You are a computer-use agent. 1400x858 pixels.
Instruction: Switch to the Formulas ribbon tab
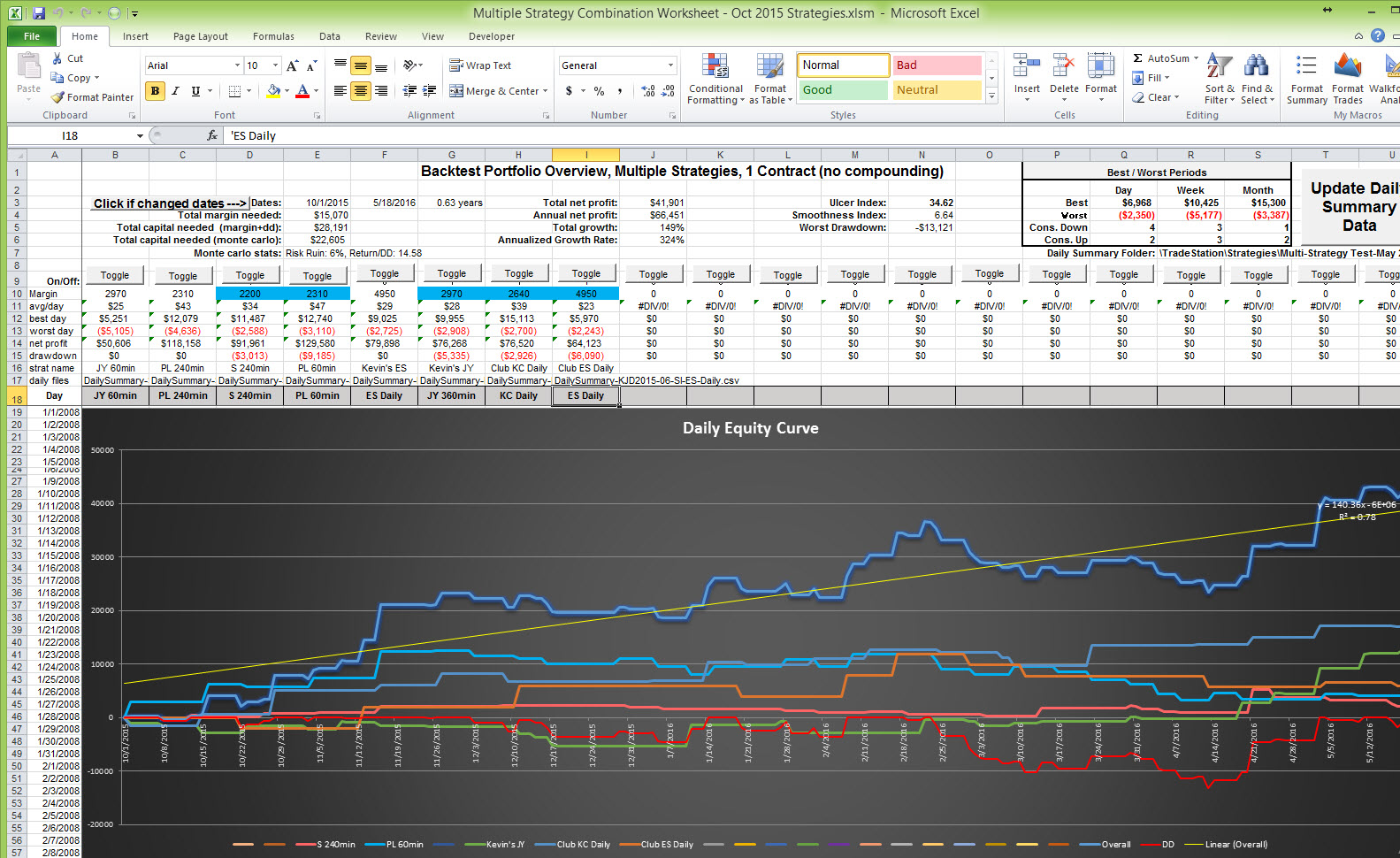[273, 36]
